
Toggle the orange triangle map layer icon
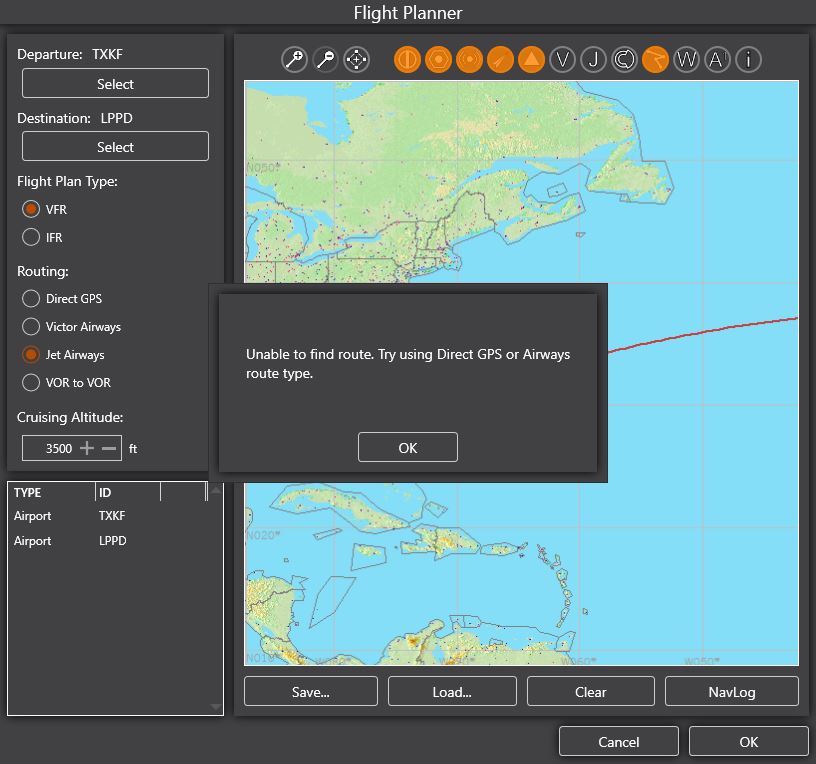pyautogui.click(x=531, y=59)
